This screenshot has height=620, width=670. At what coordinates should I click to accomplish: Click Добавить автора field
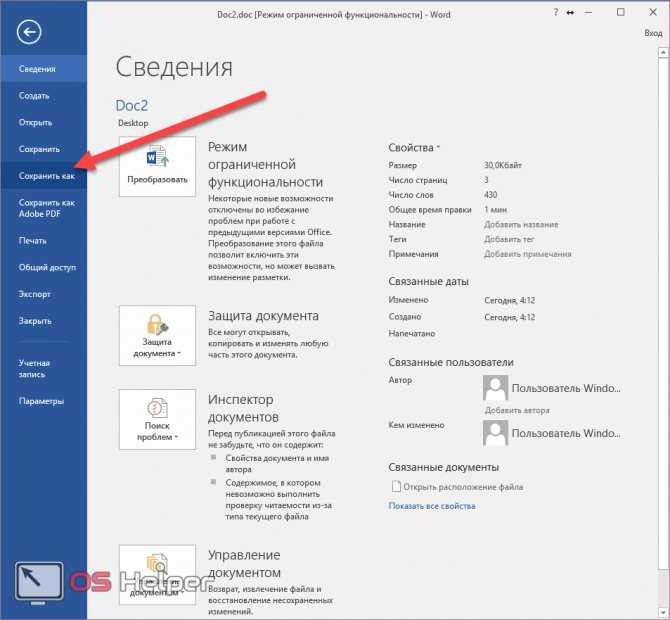517,410
